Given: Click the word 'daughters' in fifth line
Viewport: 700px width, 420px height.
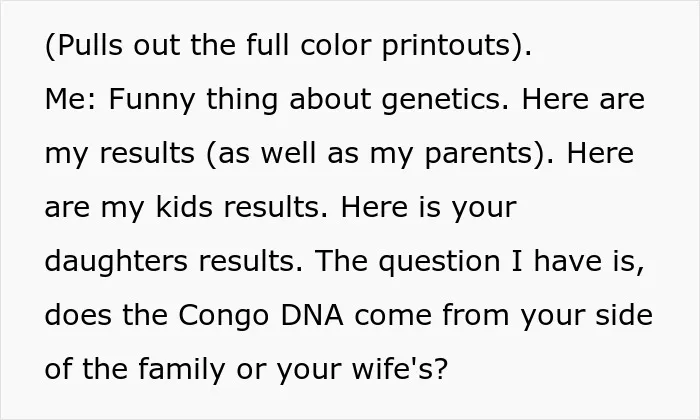Looking at the screenshot, I should coord(116,262).
